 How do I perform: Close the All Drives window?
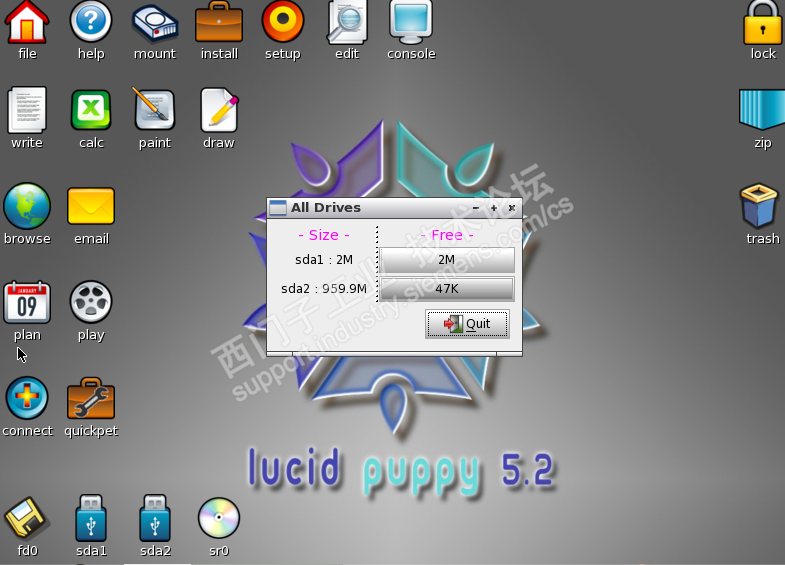[512, 208]
